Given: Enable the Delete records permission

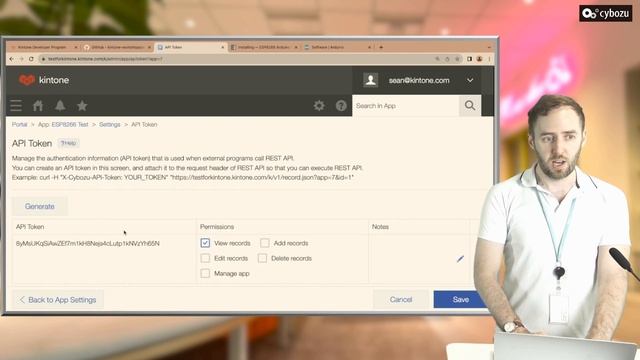Looking at the screenshot, I should click(262, 258).
